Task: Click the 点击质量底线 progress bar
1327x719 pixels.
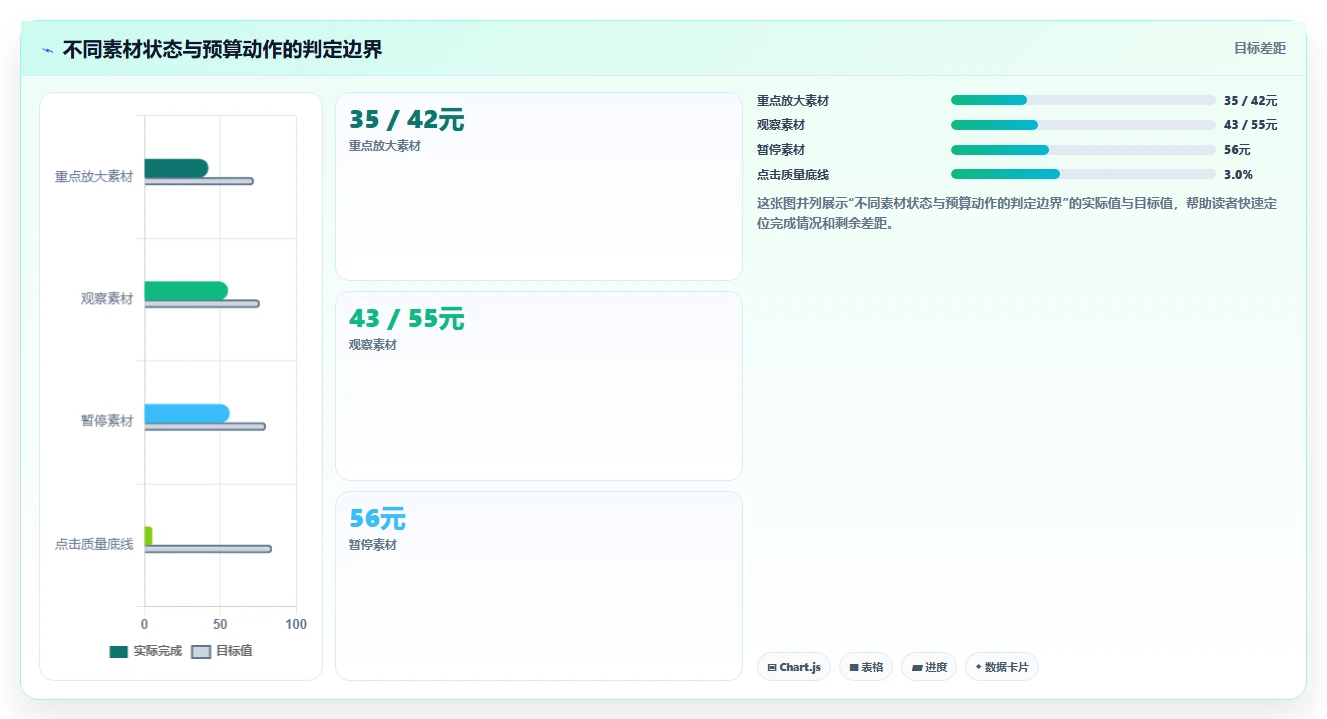Action: [x=1083, y=174]
